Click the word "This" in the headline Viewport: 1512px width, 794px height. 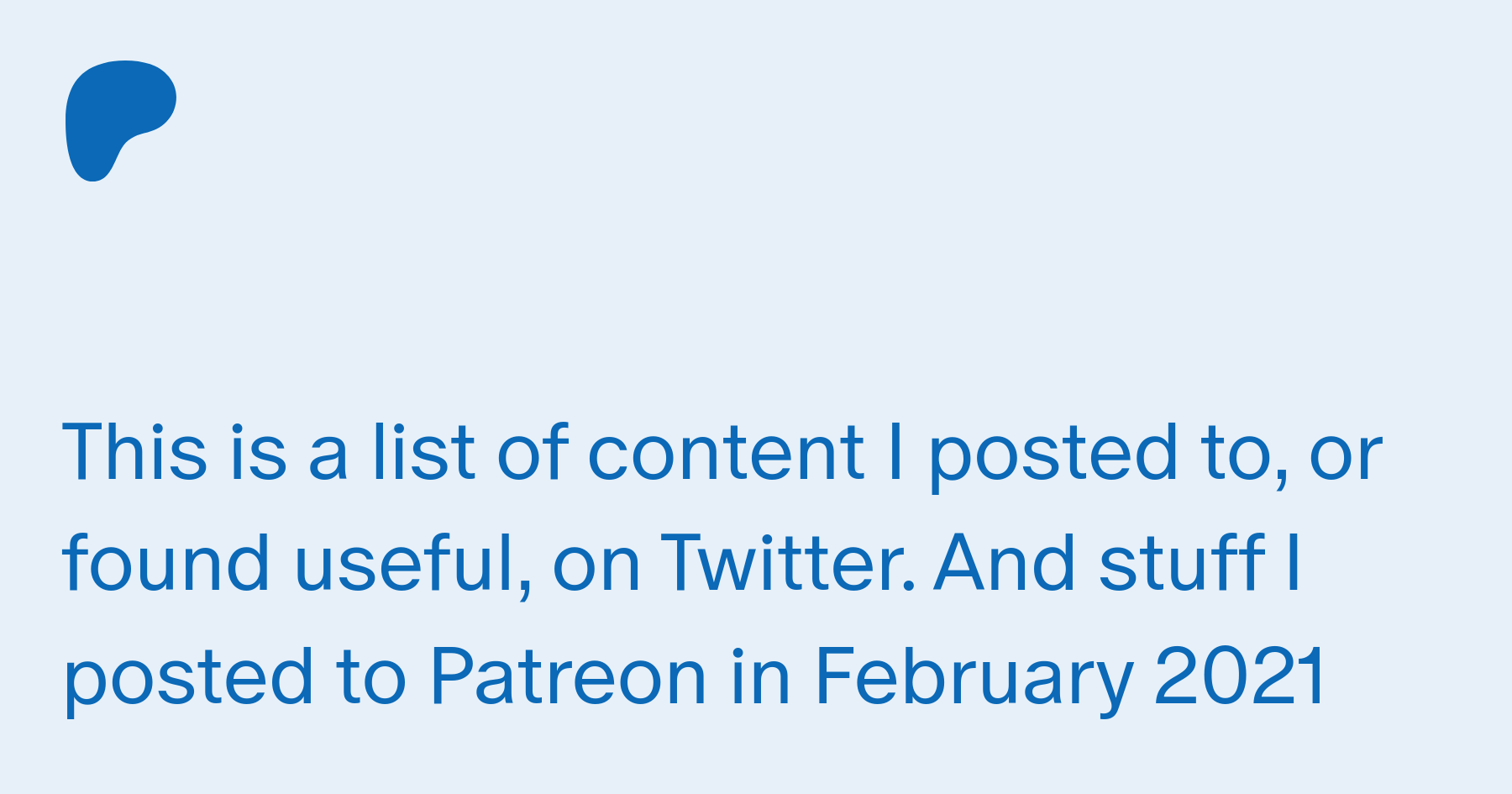point(135,452)
